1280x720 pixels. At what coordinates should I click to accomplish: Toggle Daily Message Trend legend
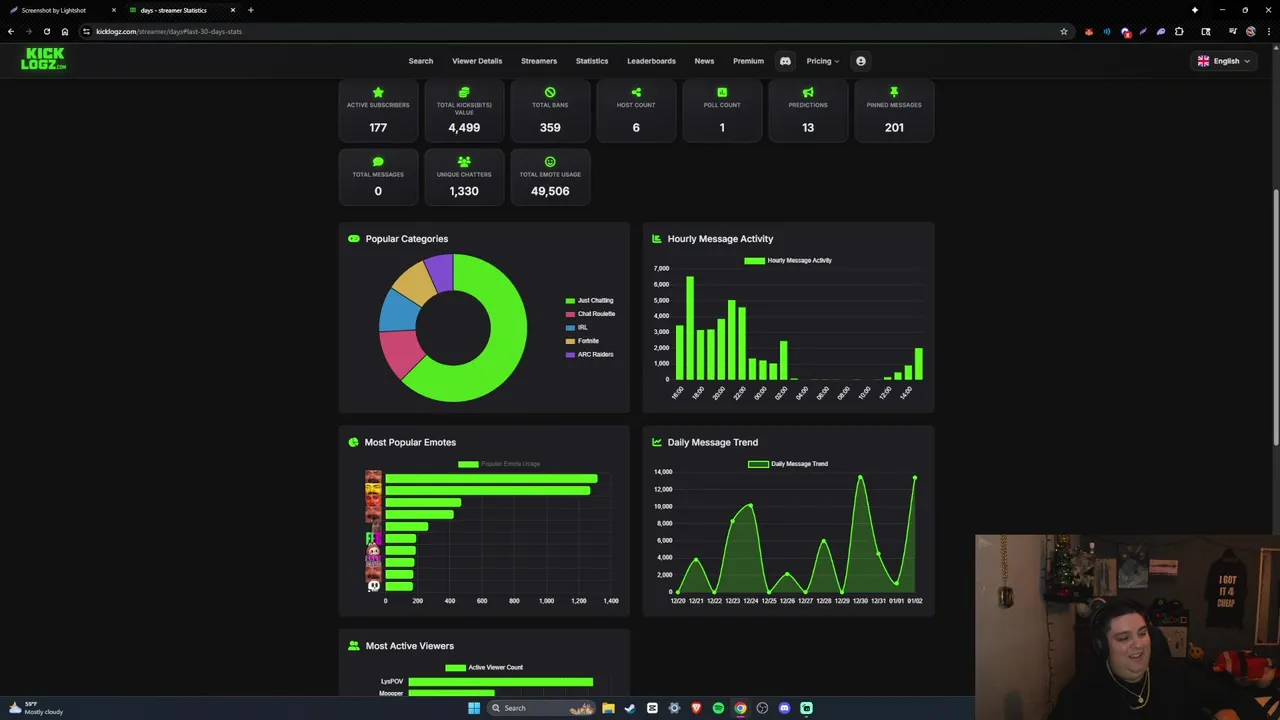788,464
